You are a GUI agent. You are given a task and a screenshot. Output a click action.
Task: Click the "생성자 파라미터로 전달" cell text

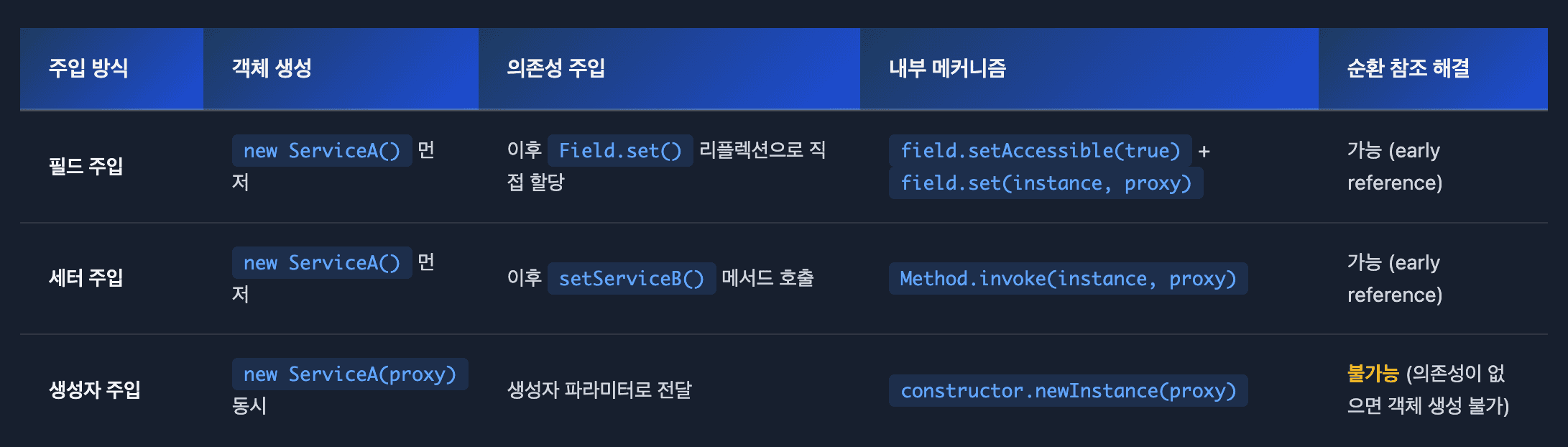599,390
